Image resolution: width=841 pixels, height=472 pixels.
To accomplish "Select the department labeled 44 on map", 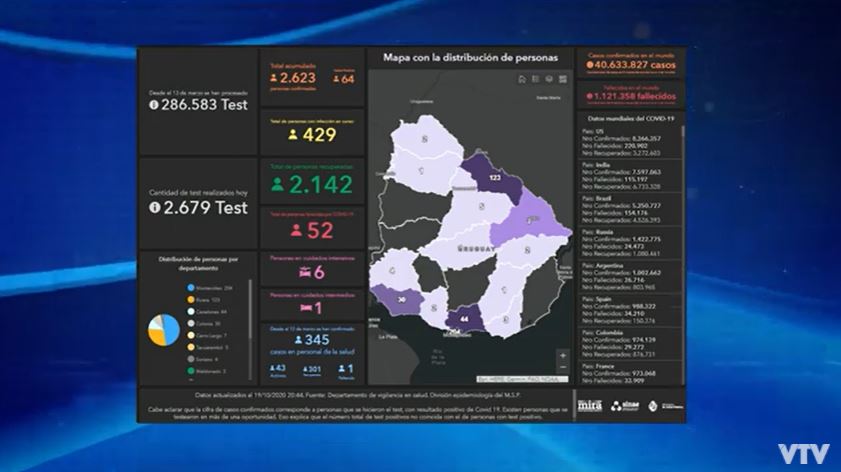I will [x=465, y=319].
